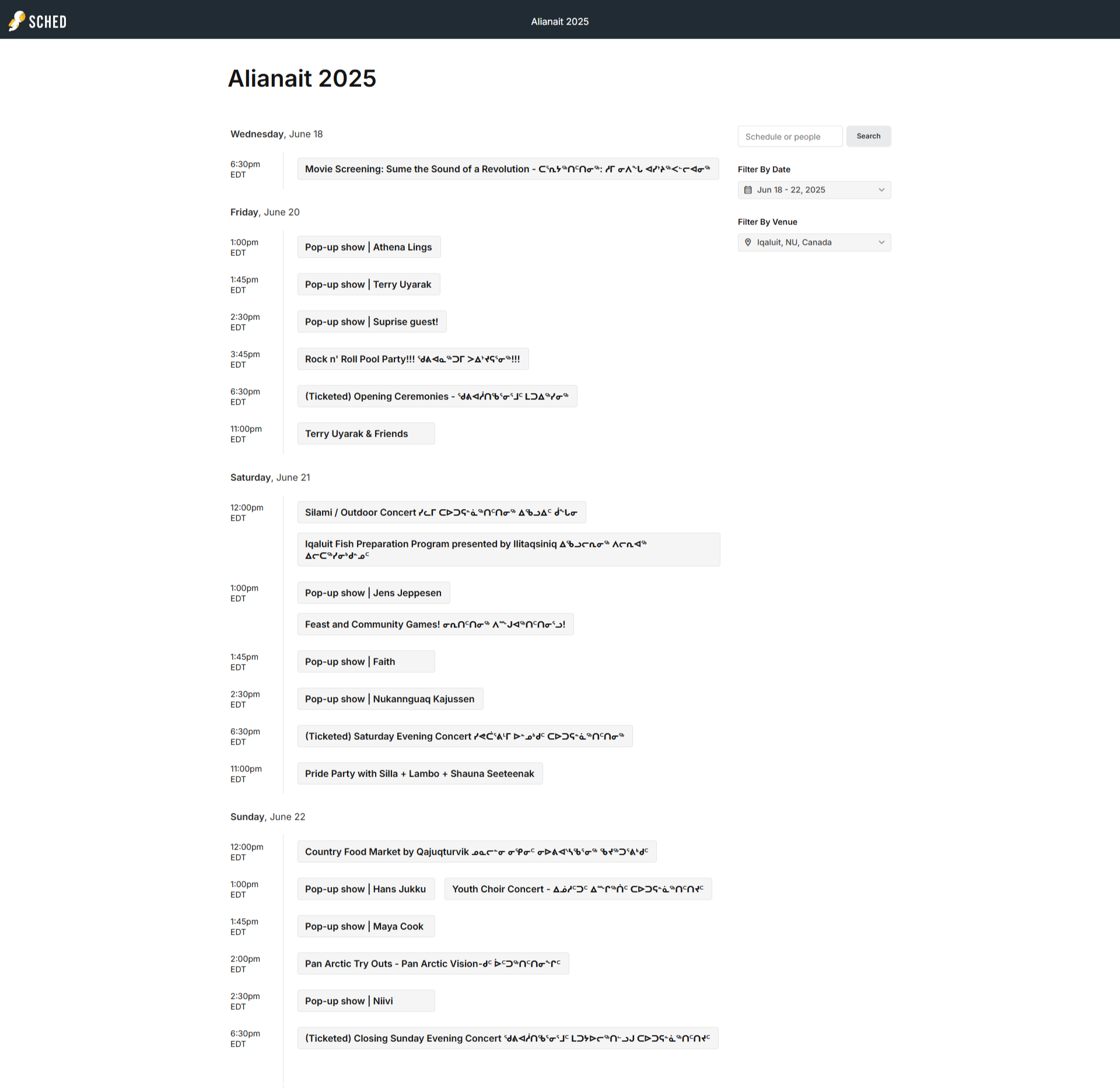Click the calendar icon in the date filter
Screen dimensions: 1120x1088
click(x=748, y=189)
